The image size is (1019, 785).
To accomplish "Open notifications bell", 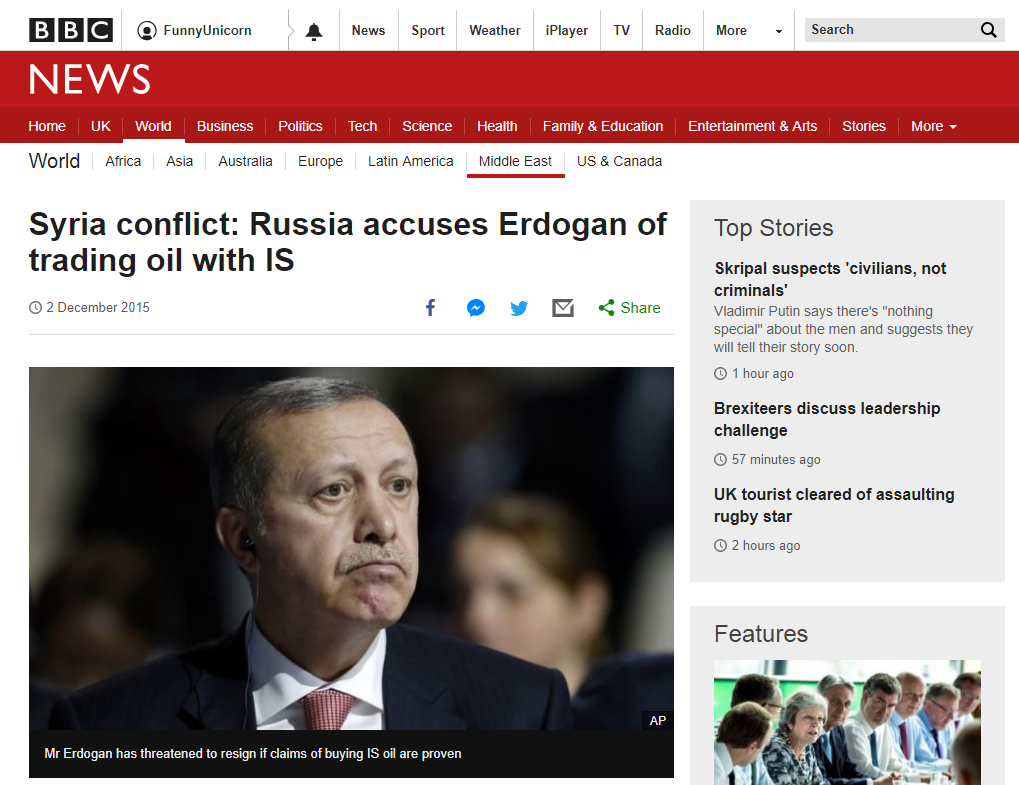I will pyautogui.click(x=314, y=31).
